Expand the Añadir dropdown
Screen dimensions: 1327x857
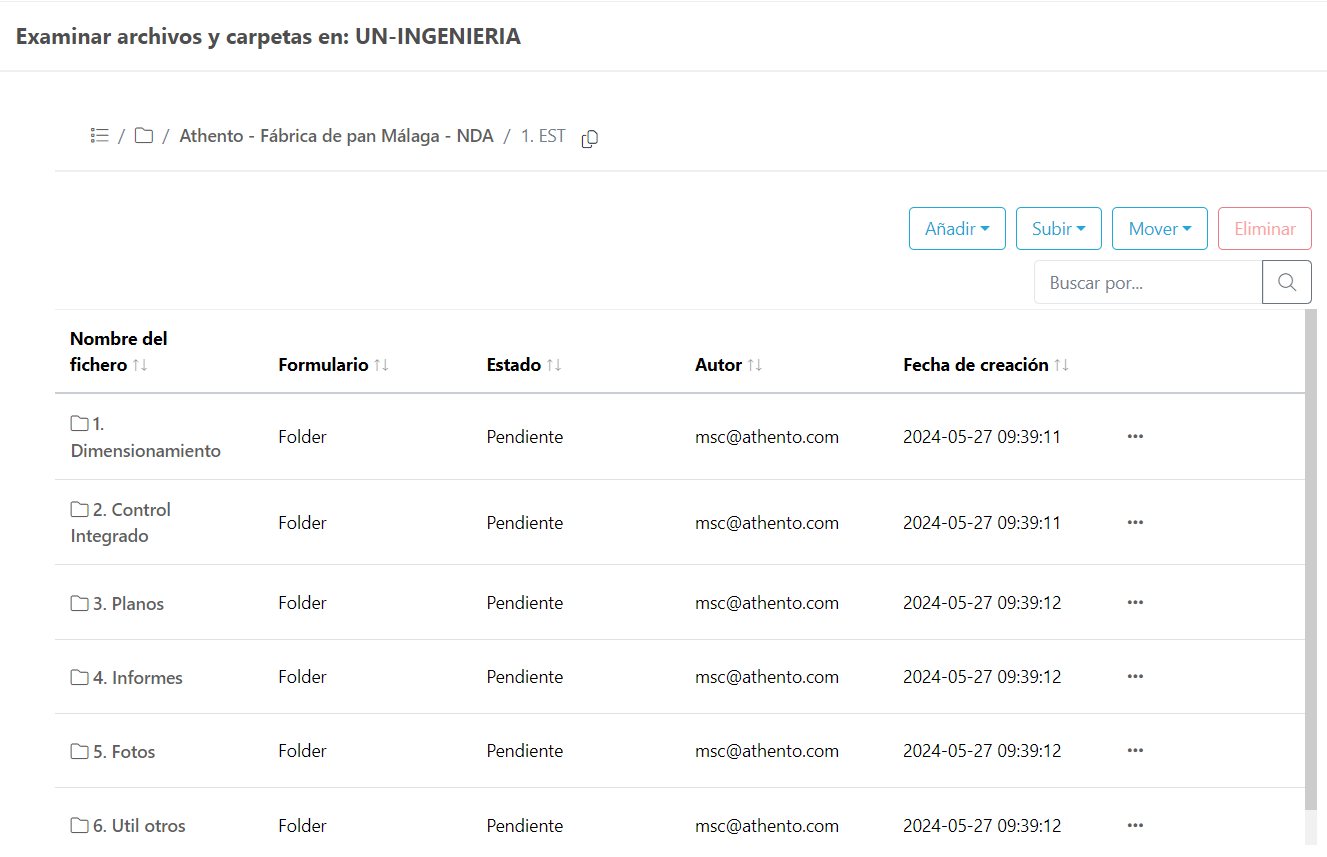957,229
